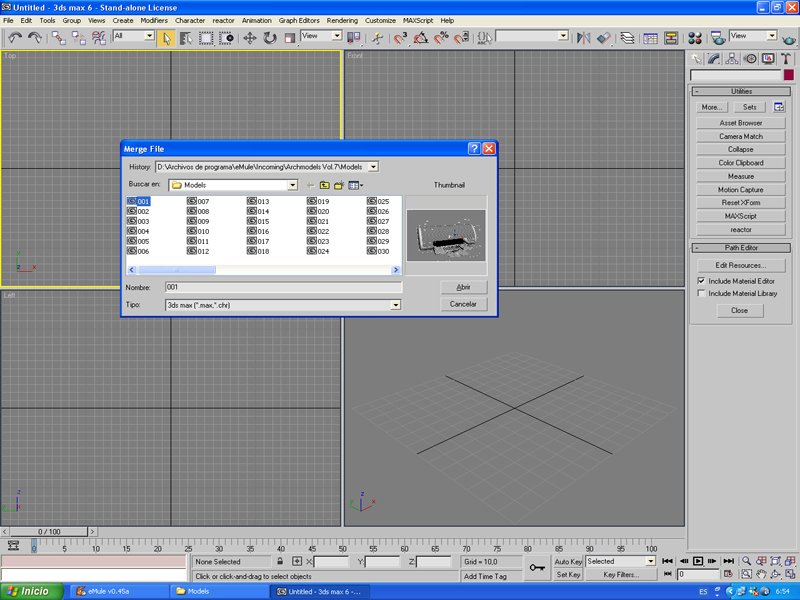Click Cancelar in the Merge File dialog
The height and width of the screenshot is (600, 800).
pos(463,304)
